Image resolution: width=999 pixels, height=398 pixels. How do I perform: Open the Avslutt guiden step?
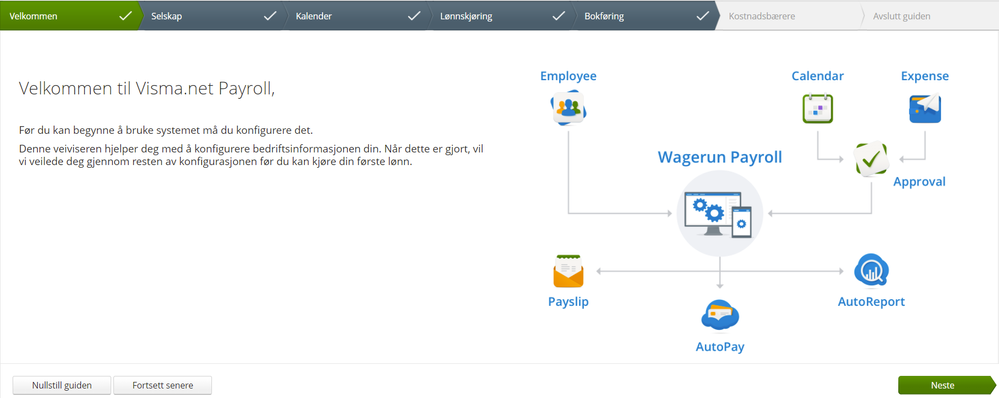(930, 15)
